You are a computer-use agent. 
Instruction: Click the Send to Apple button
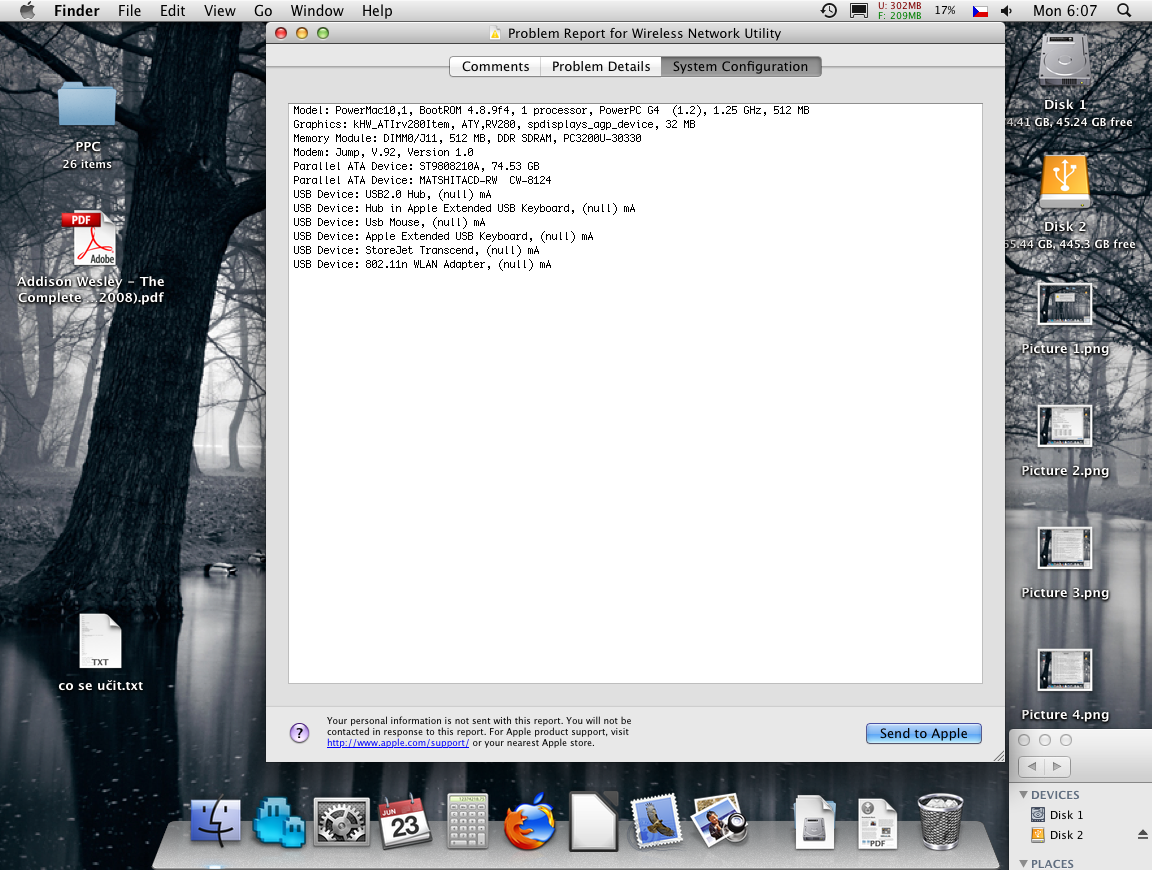924,733
